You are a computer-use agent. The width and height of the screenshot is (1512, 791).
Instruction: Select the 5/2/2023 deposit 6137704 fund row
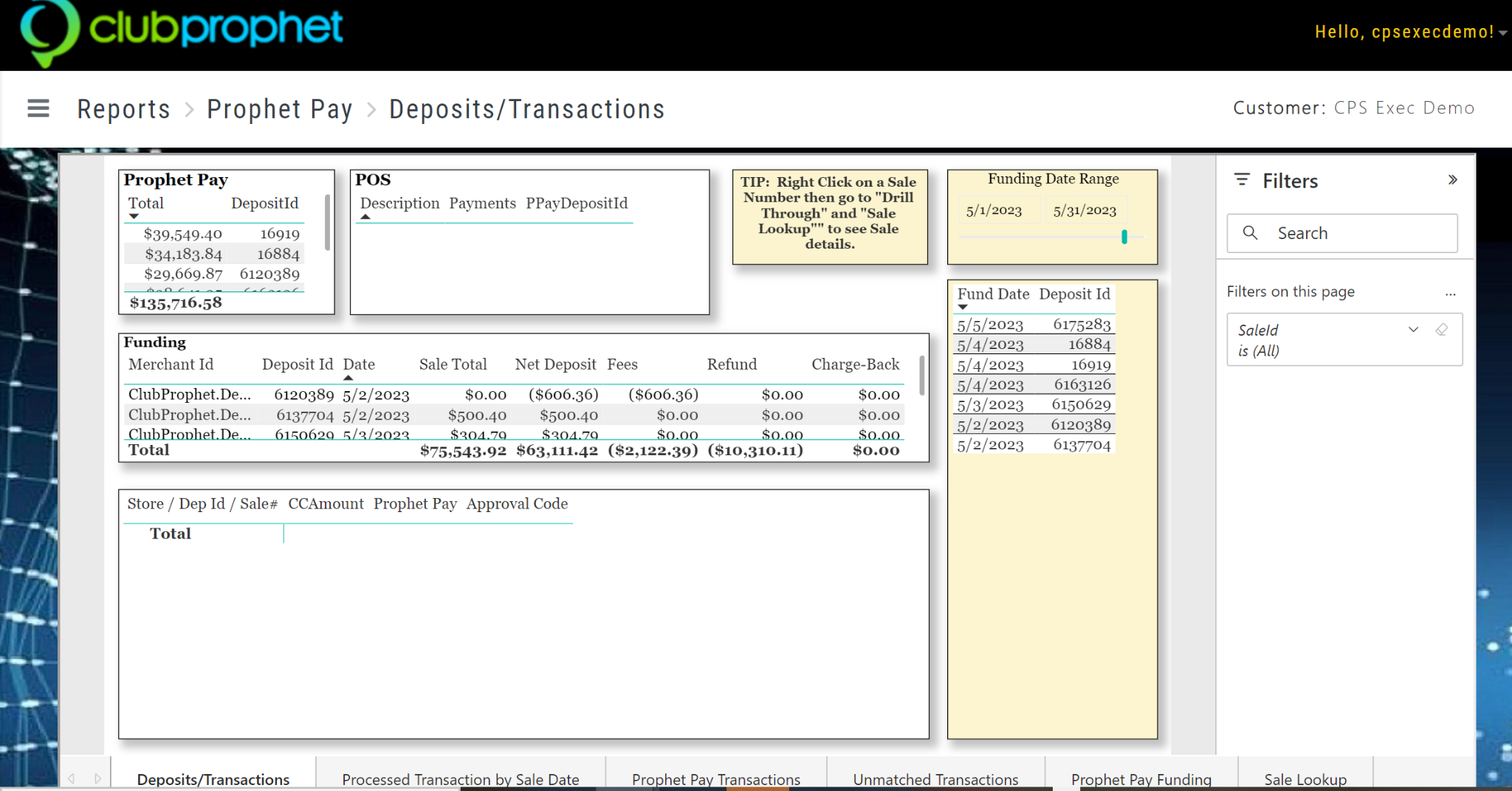(x=1034, y=445)
